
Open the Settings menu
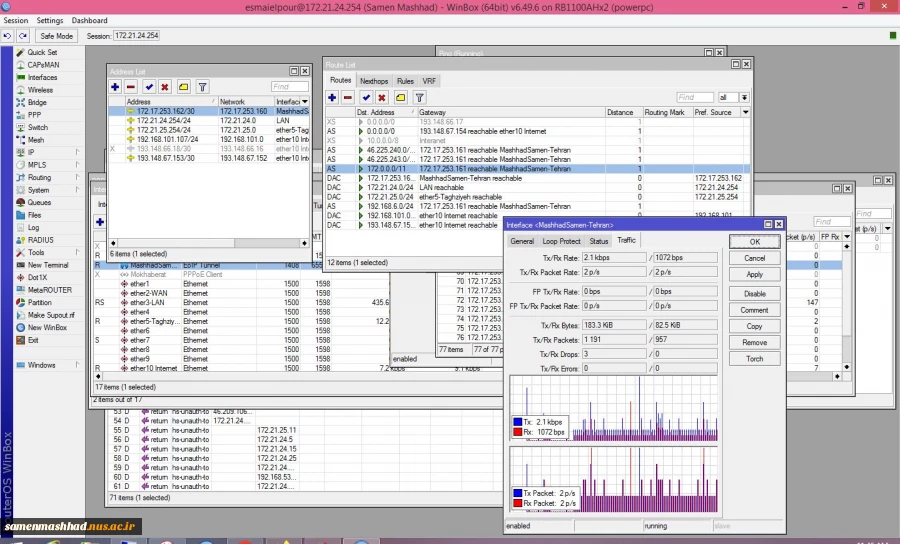coord(50,20)
